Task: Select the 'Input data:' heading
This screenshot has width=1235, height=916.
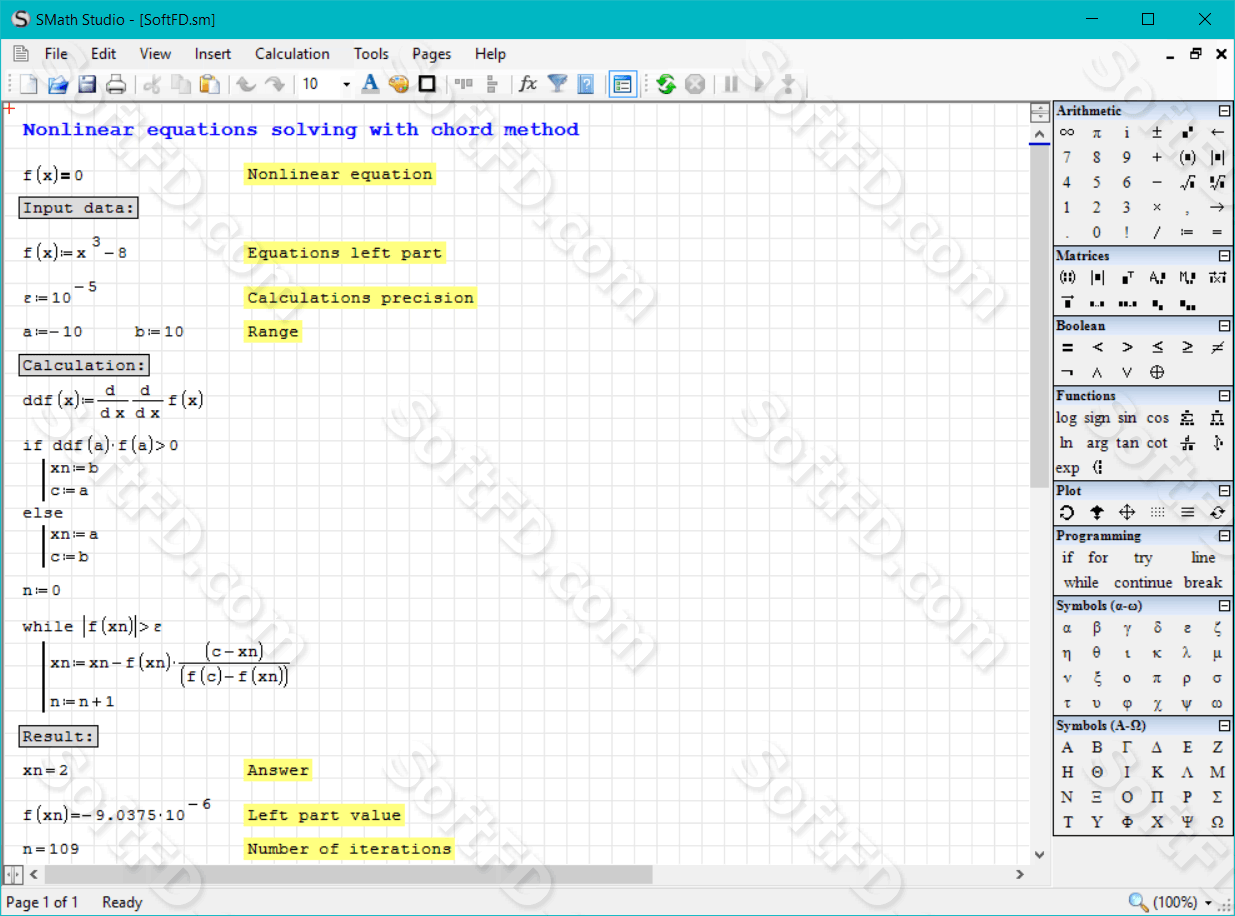Action: point(78,208)
